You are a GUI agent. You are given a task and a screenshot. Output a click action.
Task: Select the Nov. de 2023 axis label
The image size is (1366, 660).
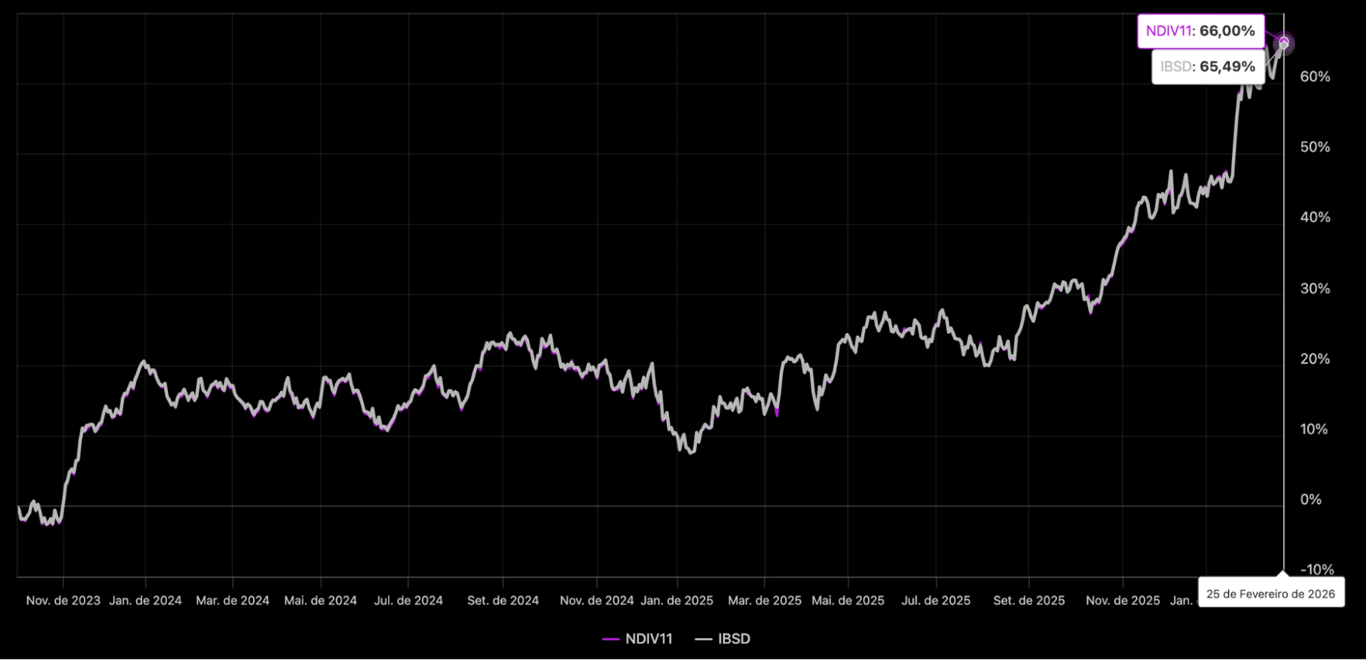(63, 600)
